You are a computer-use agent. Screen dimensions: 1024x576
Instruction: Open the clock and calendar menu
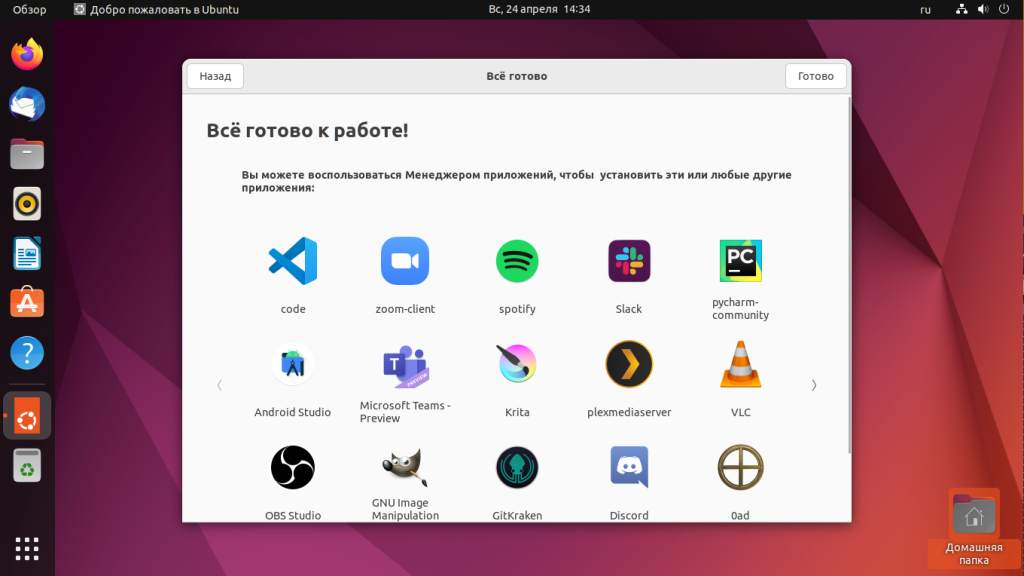[539, 9]
